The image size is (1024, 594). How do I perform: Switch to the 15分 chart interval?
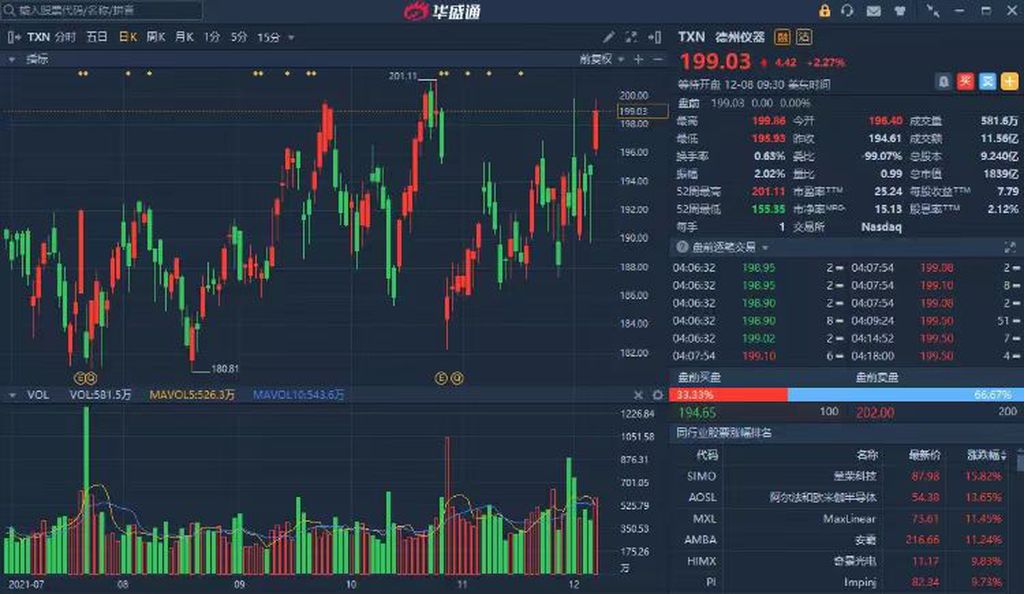click(x=268, y=37)
